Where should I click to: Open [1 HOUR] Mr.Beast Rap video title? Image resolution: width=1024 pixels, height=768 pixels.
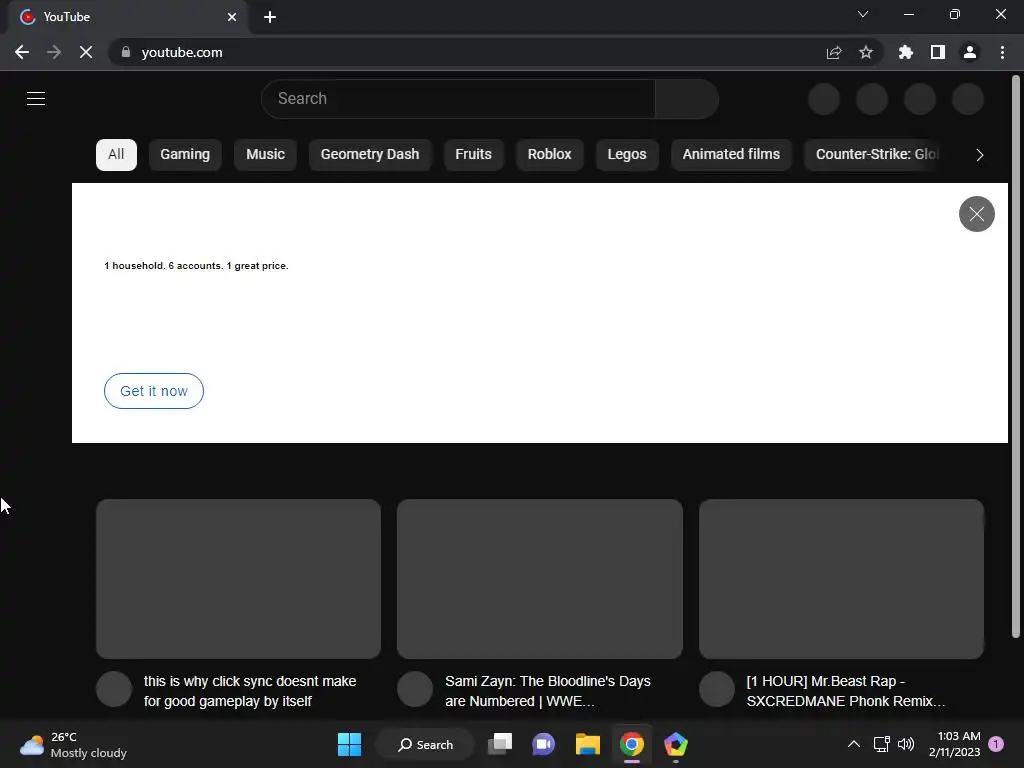(x=846, y=691)
